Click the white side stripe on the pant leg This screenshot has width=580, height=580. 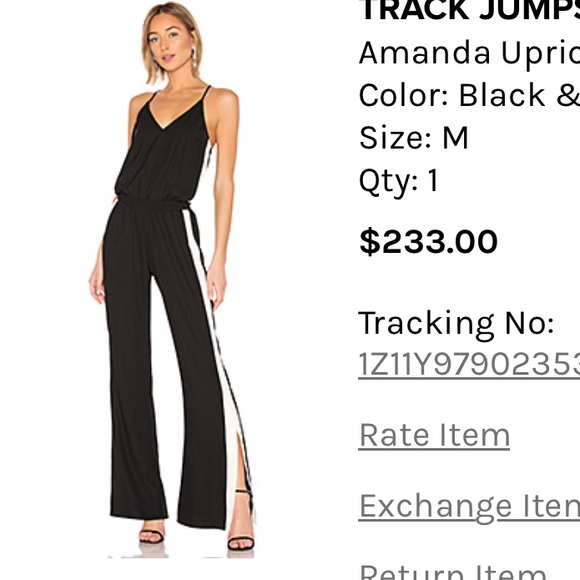[209, 333]
